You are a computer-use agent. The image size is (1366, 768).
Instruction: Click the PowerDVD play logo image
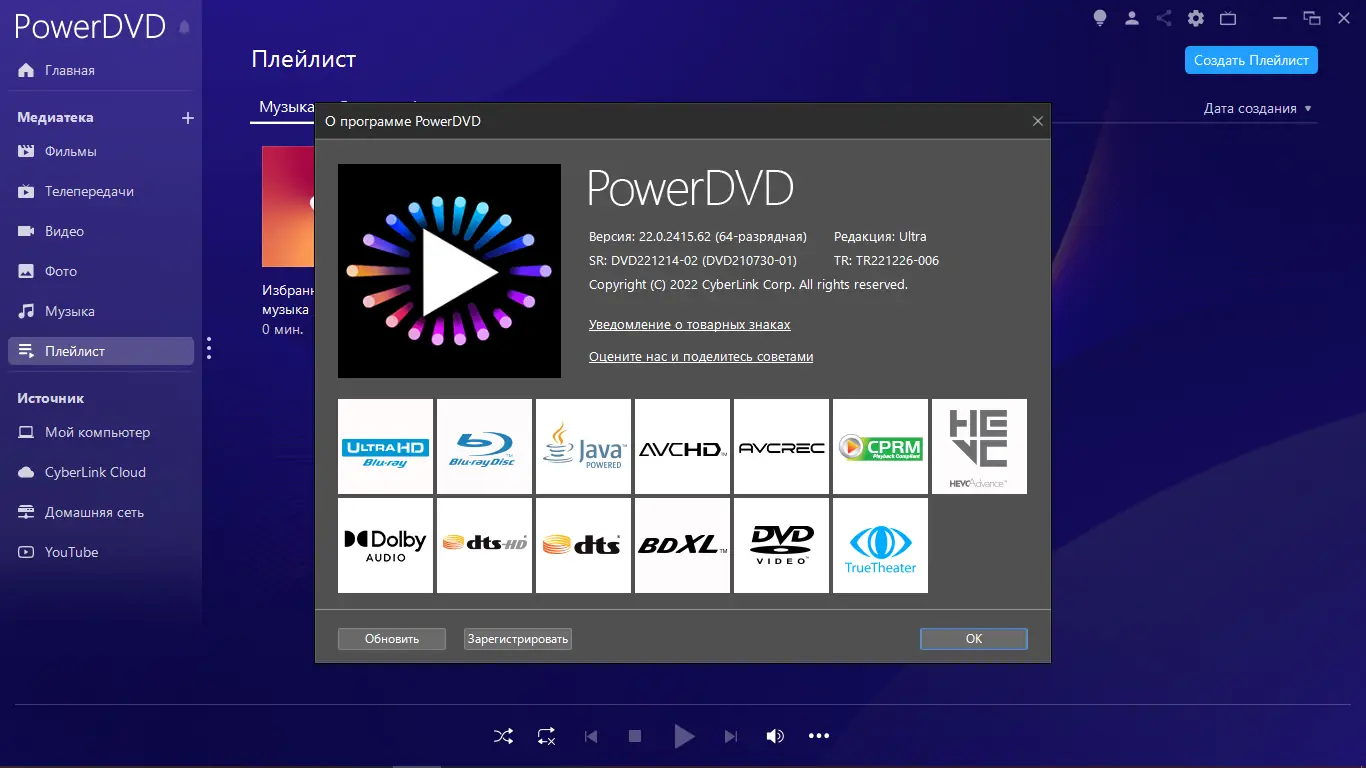(x=449, y=271)
